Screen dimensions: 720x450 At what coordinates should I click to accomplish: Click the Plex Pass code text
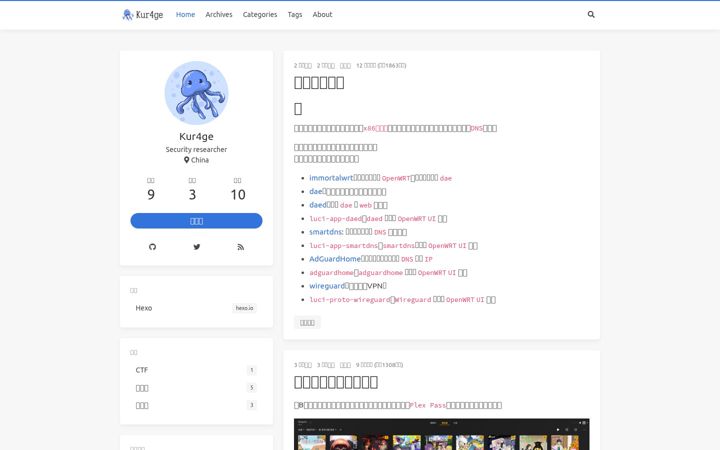pos(428,405)
